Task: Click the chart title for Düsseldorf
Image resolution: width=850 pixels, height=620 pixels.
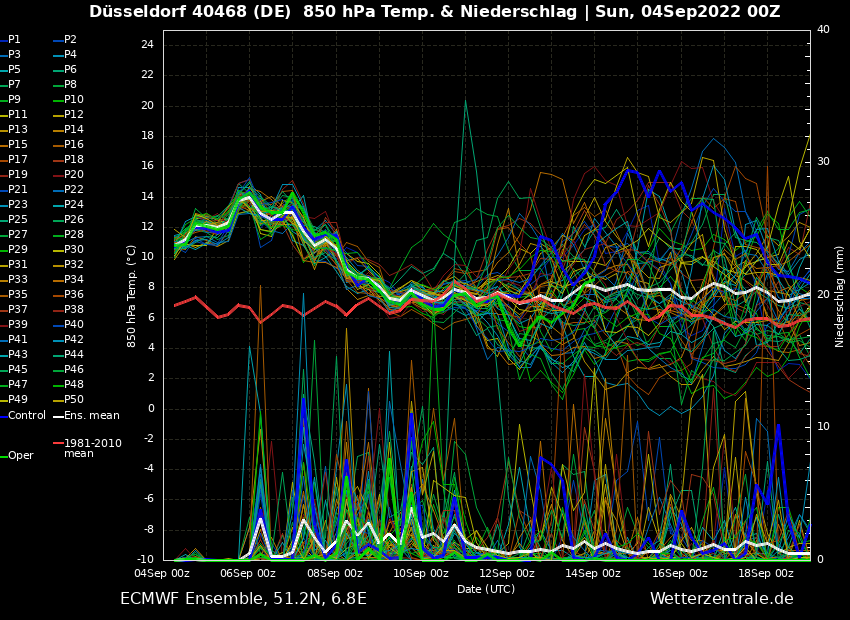Action: tap(434, 12)
